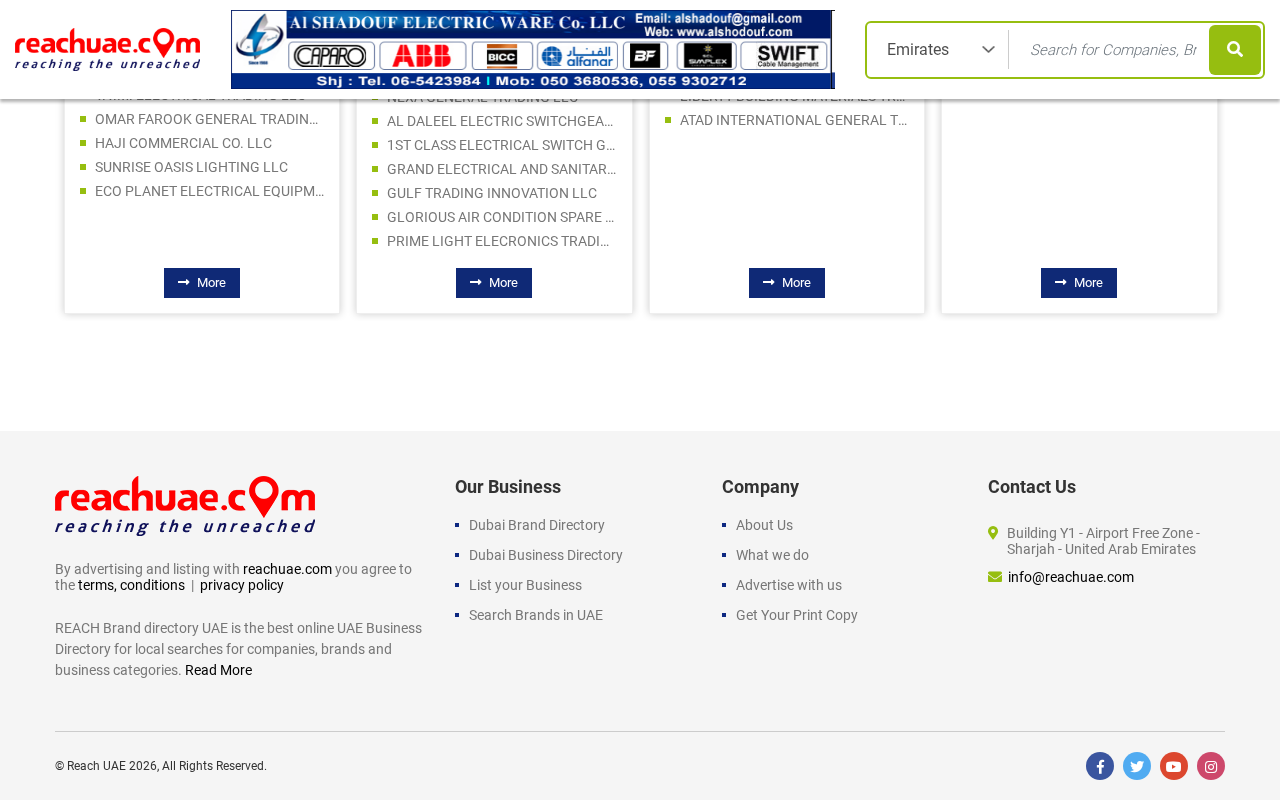
Task: Click the info@reachuae.com email link
Action: [x=1071, y=577]
